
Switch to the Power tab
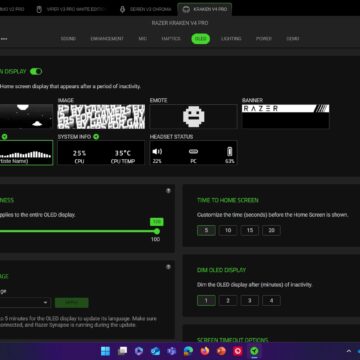coord(264,39)
